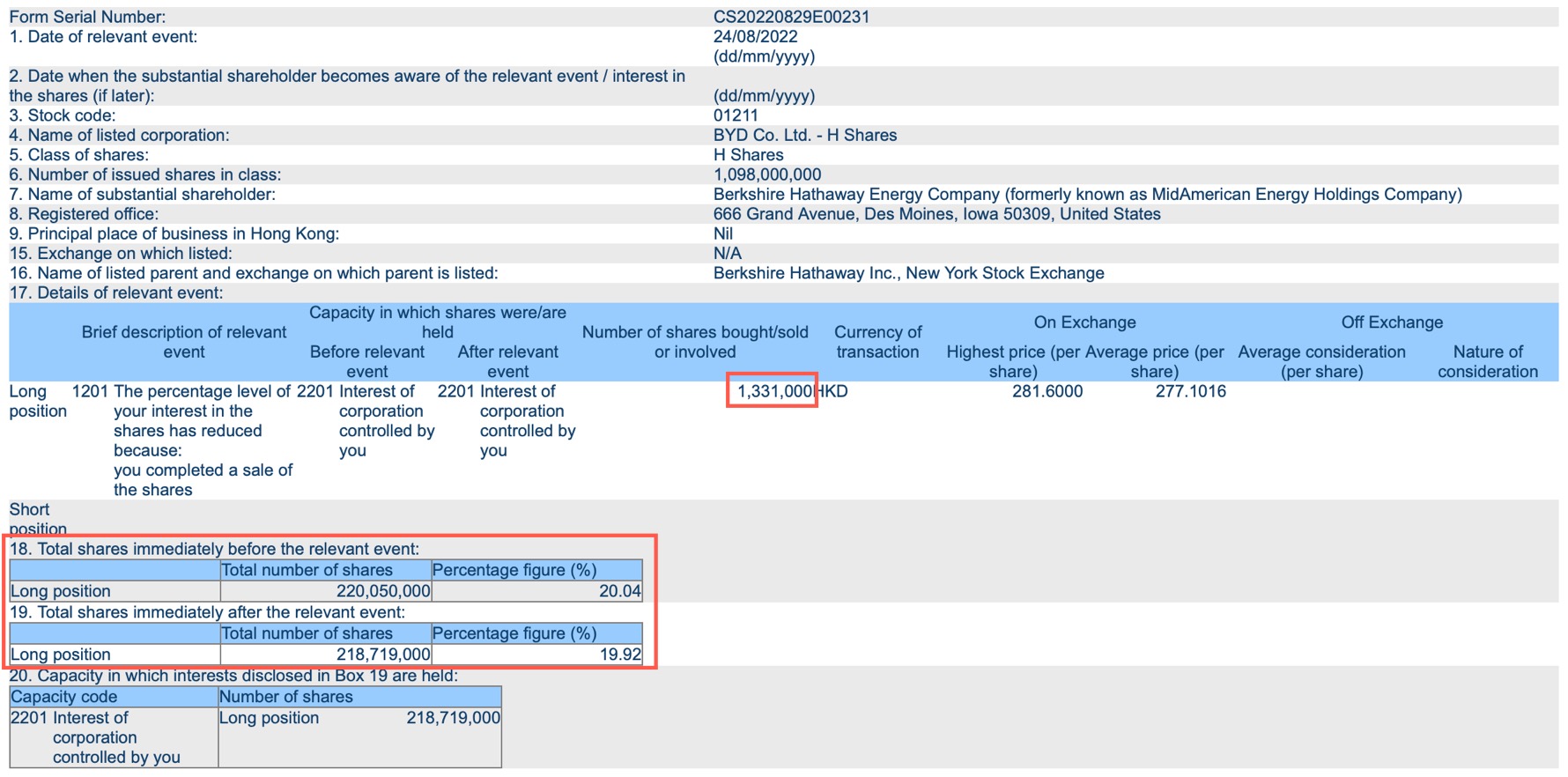Click the "Short position" row label
Viewport: 1568px width, 777px height.
(38, 519)
